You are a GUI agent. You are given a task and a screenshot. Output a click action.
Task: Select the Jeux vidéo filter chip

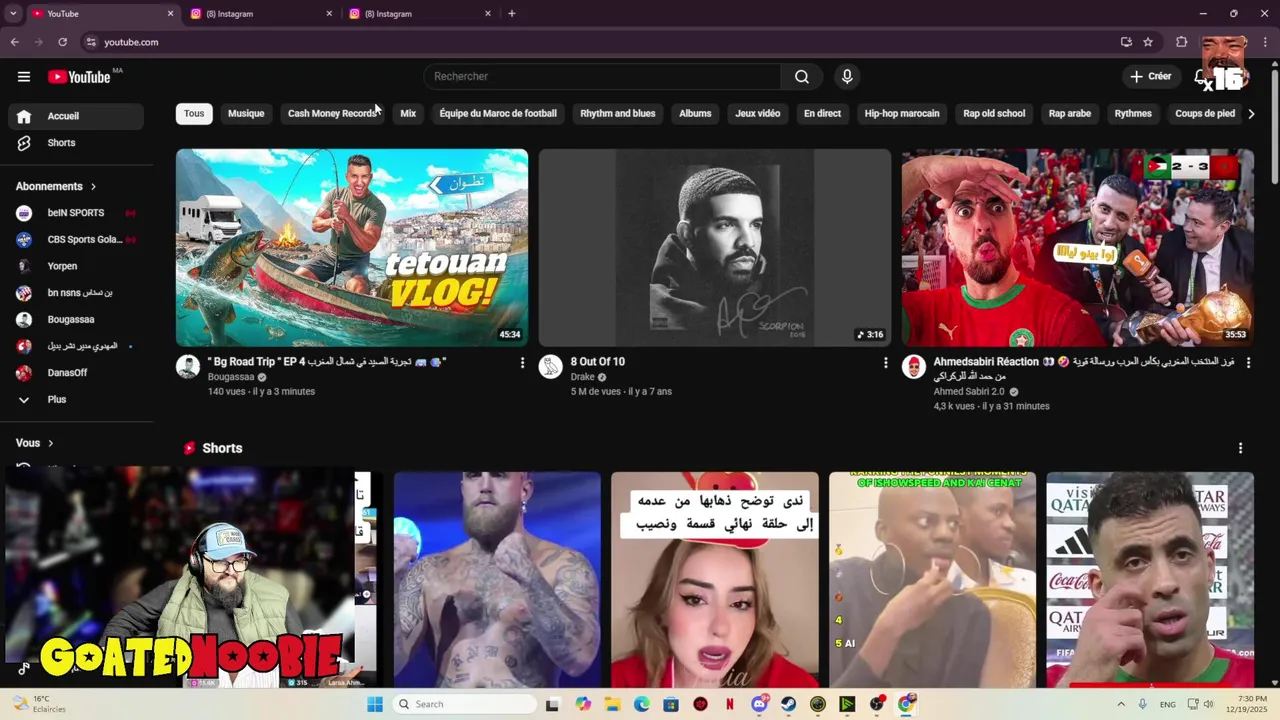[x=757, y=113]
